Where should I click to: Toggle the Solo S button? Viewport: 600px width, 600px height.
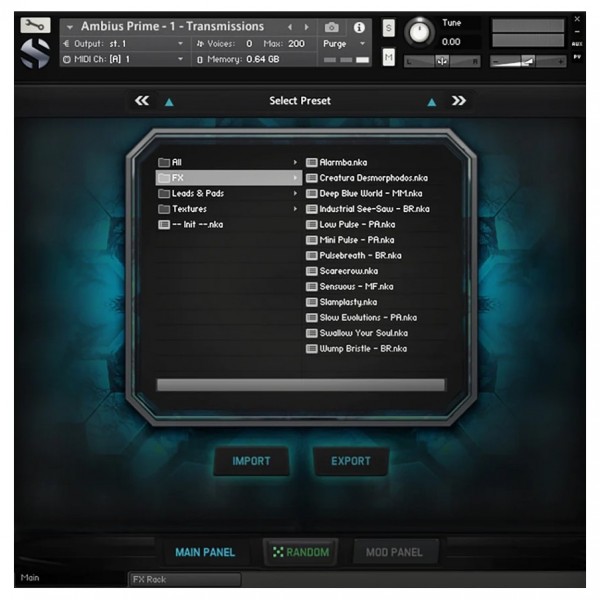tap(388, 28)
